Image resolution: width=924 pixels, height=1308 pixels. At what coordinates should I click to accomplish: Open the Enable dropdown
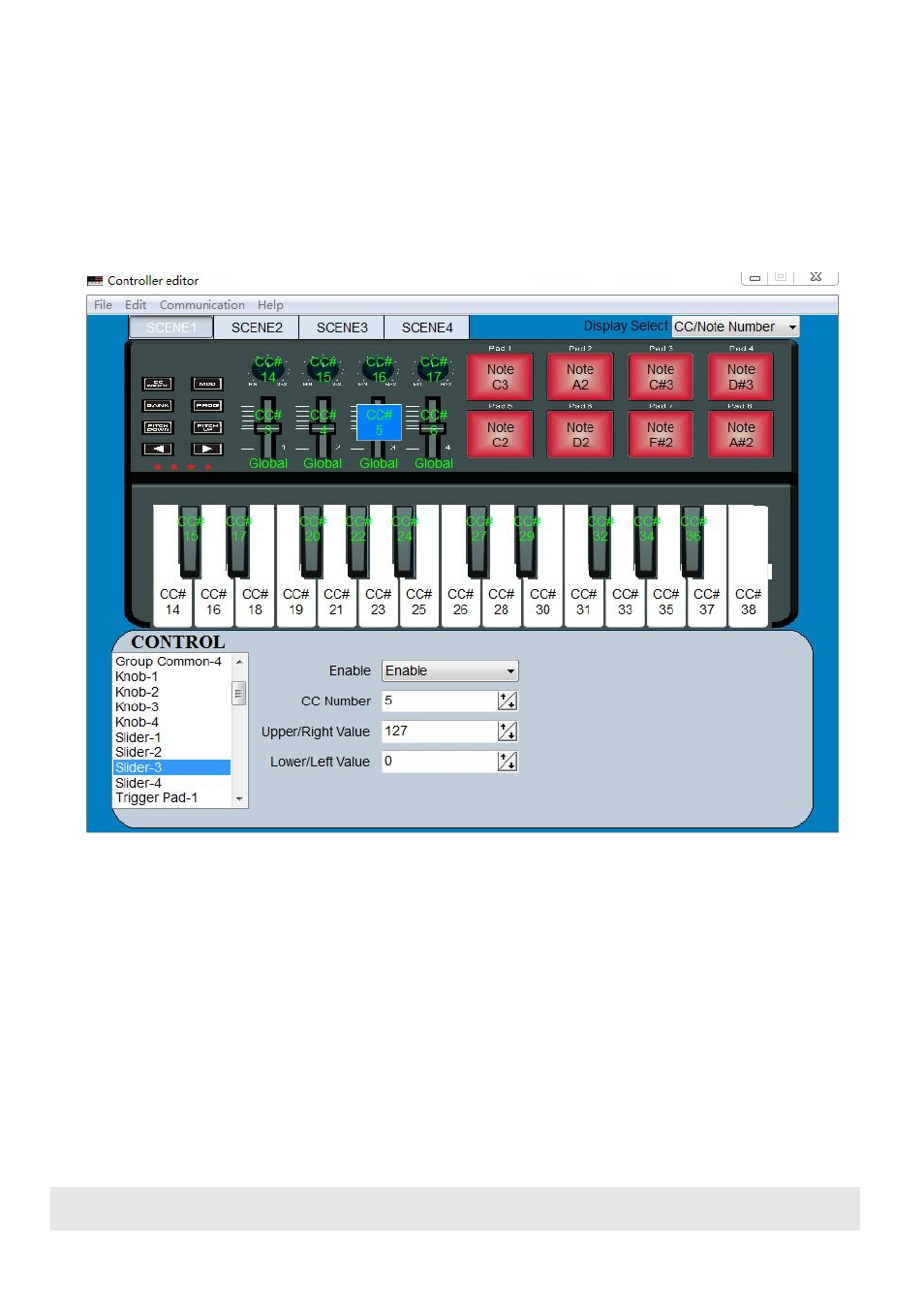(450, 670)
